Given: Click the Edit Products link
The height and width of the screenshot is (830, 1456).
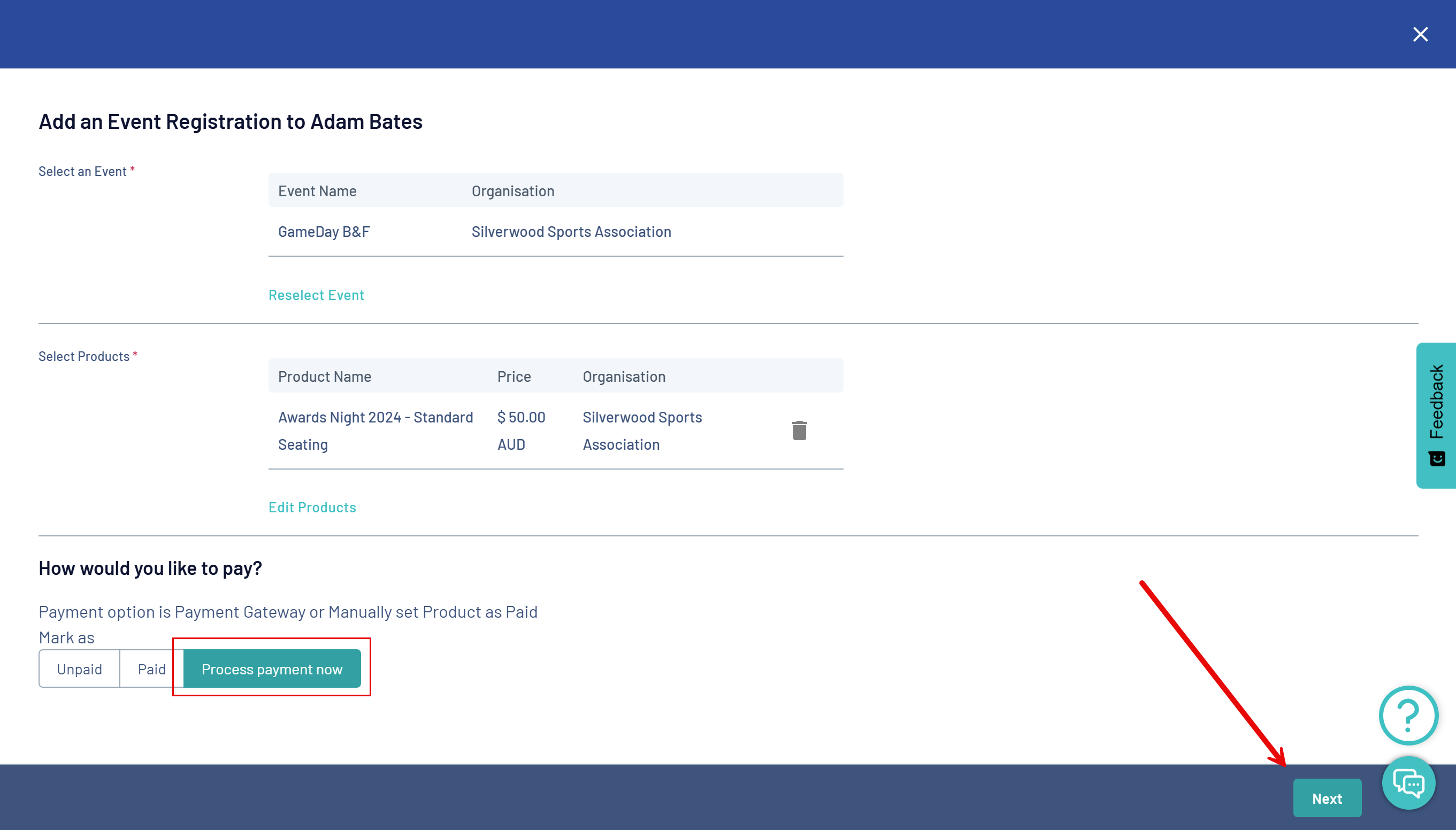Looking at the screenshot, I should coord(312,507).
